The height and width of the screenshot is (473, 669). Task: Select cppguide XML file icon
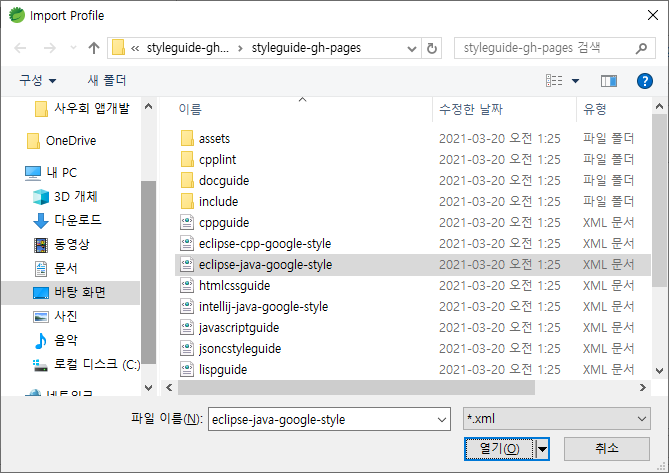click(x=187, y=223)
